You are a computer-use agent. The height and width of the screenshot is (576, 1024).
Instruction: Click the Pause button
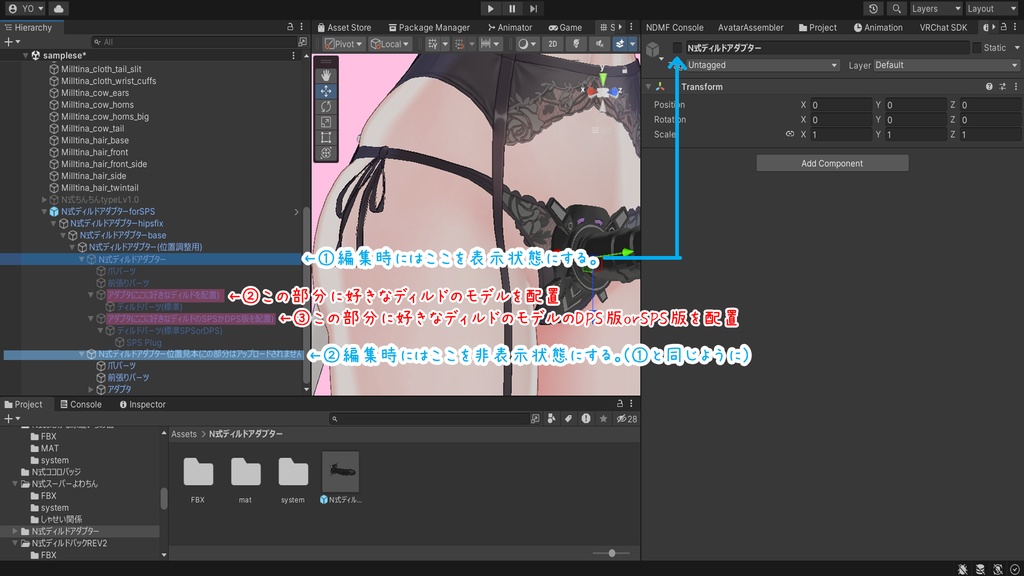coord(512,8)
